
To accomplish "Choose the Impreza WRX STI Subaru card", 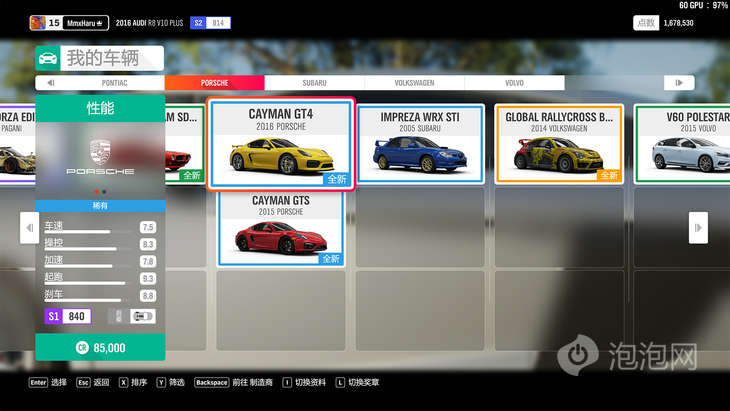I will 420,144.
